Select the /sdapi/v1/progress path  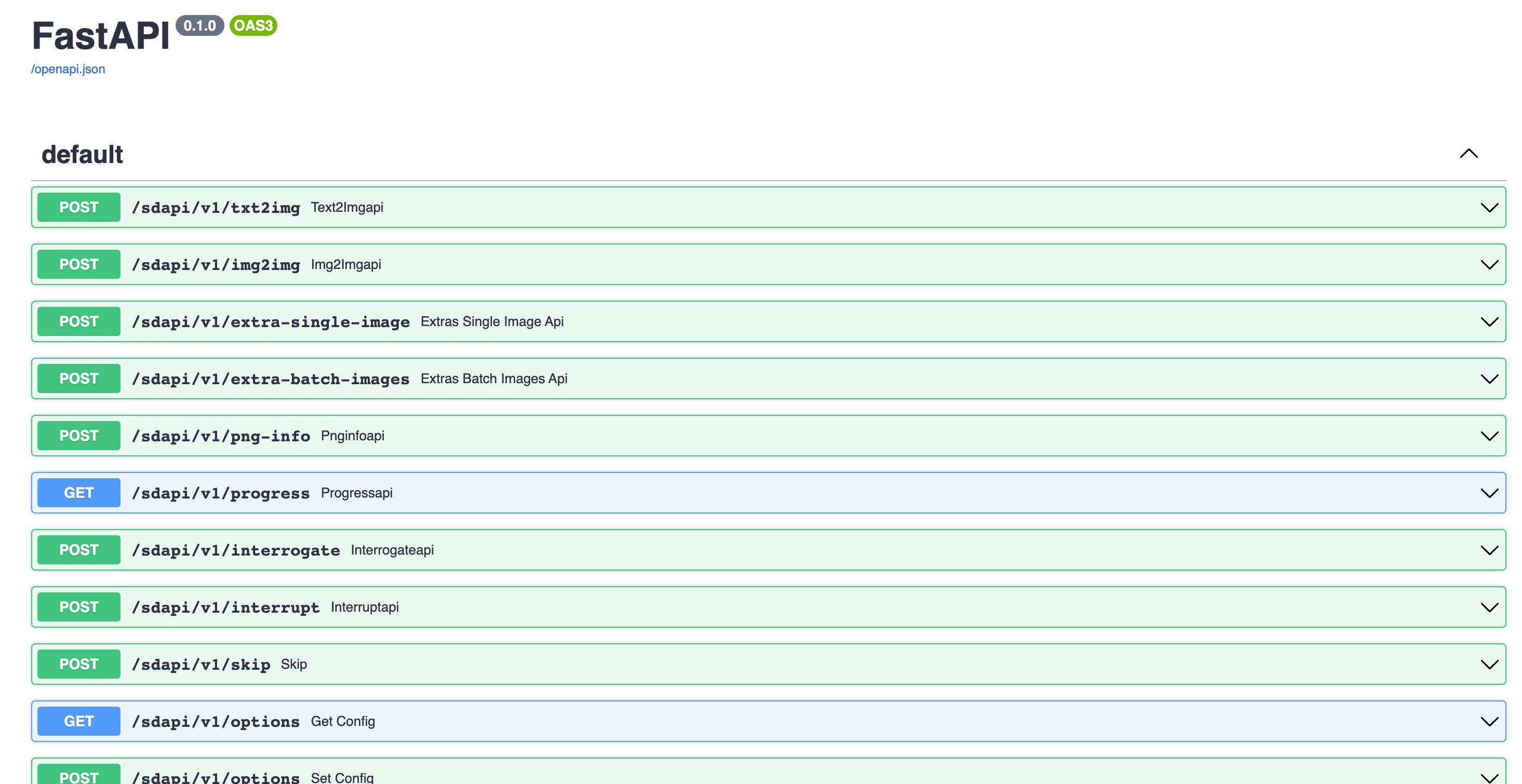(221, 494)
